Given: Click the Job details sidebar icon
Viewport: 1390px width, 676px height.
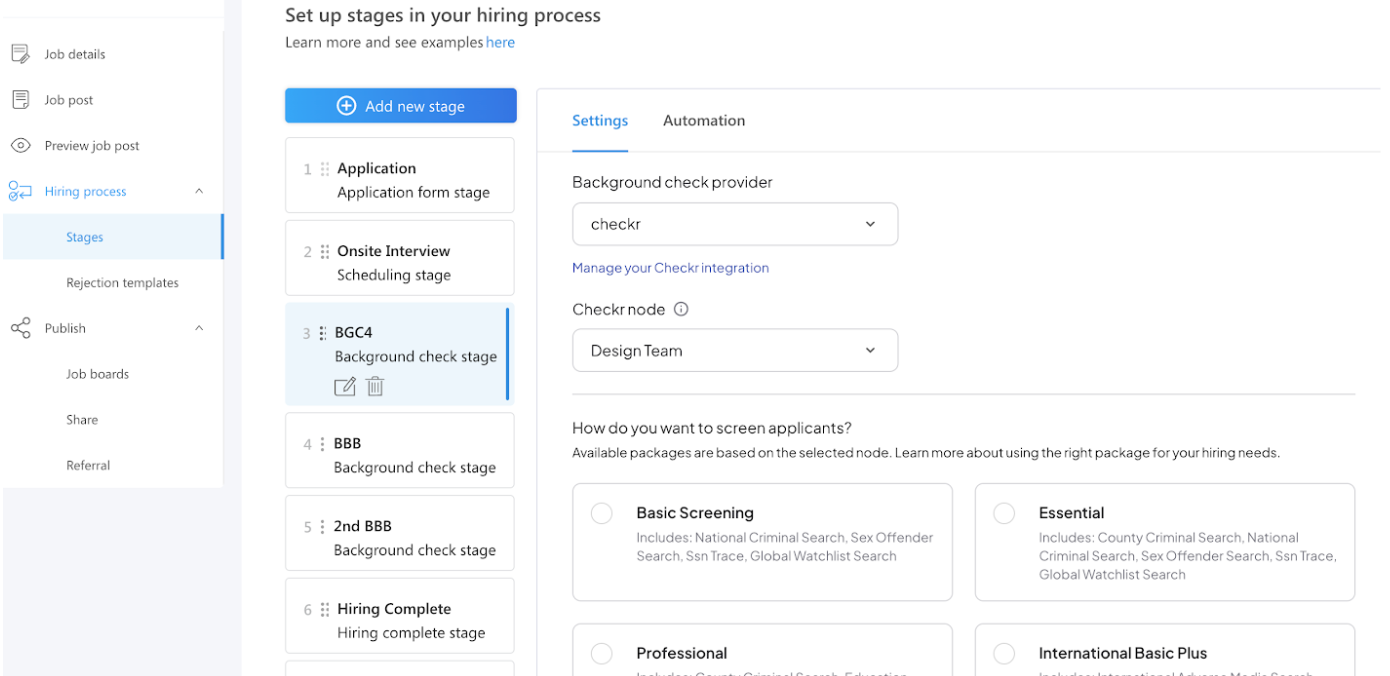Looking at the screenshot, I should click(20, 54).
